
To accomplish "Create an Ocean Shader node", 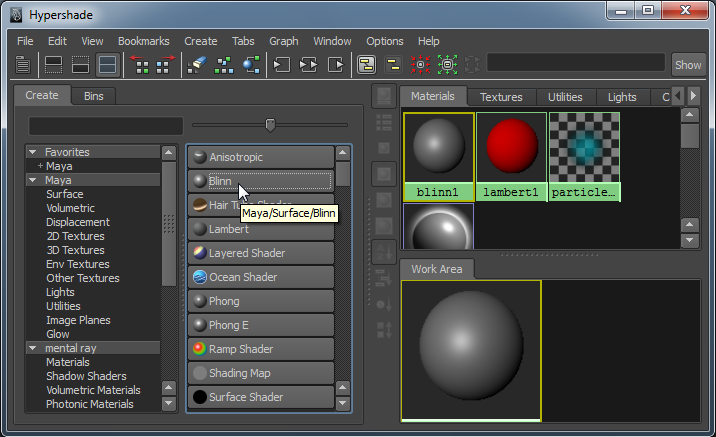I will pyautogui.click(x=260, y=277).
